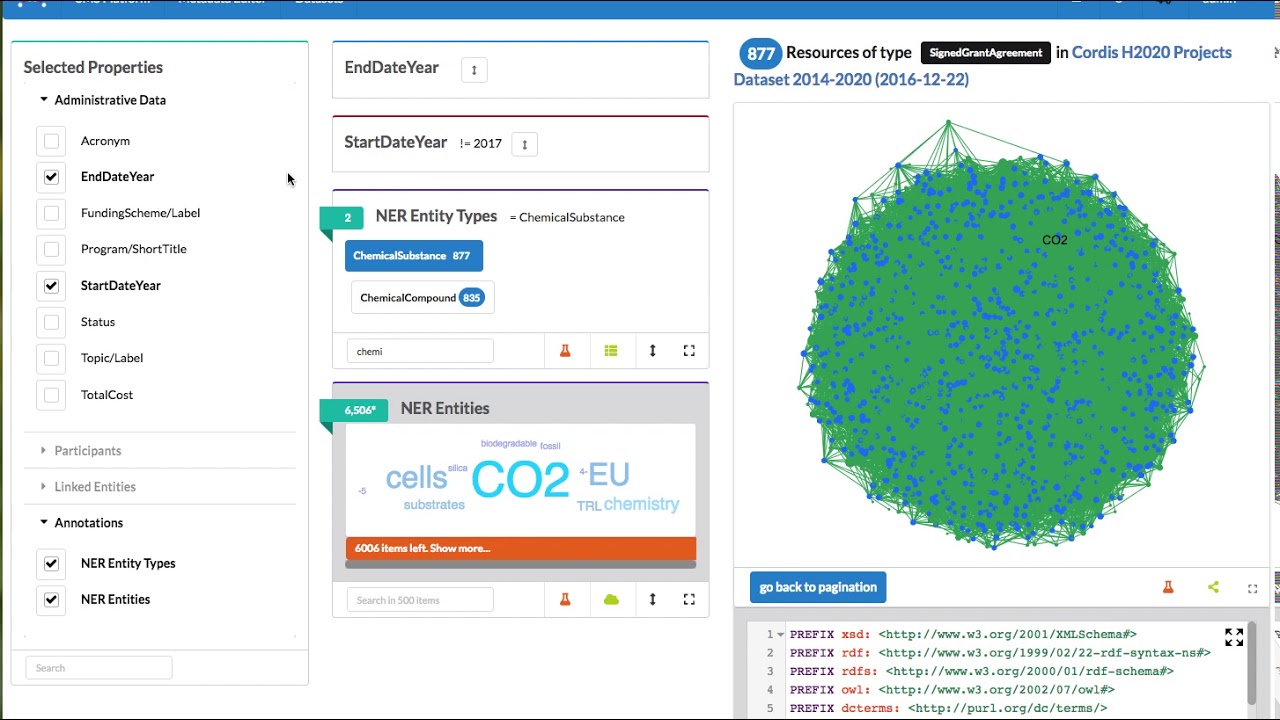The image size is (1280, 720).
Task: Click the word cloud horizontal scrollbar
Action: tap(521, 564)
